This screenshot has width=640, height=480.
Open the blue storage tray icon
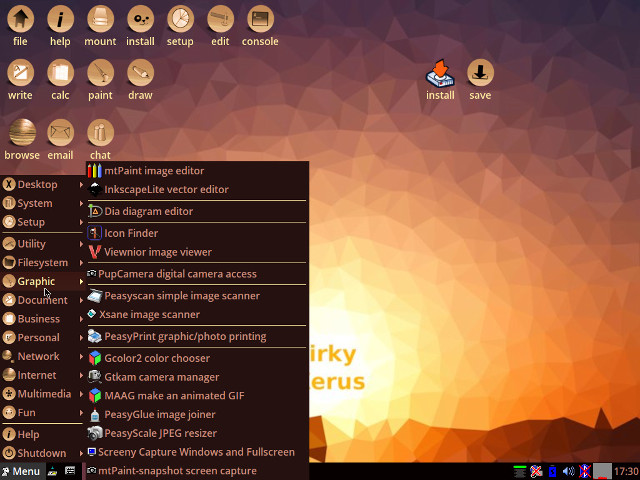[552, 471]
